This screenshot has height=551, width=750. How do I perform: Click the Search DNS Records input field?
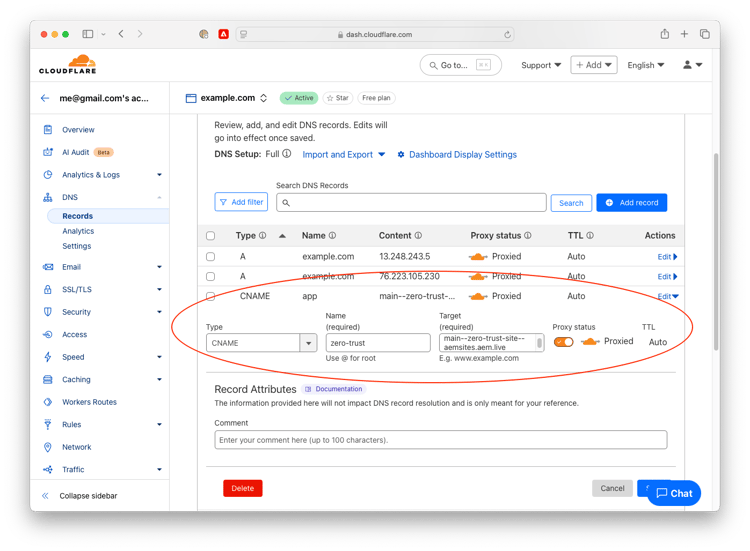[411, 202]
